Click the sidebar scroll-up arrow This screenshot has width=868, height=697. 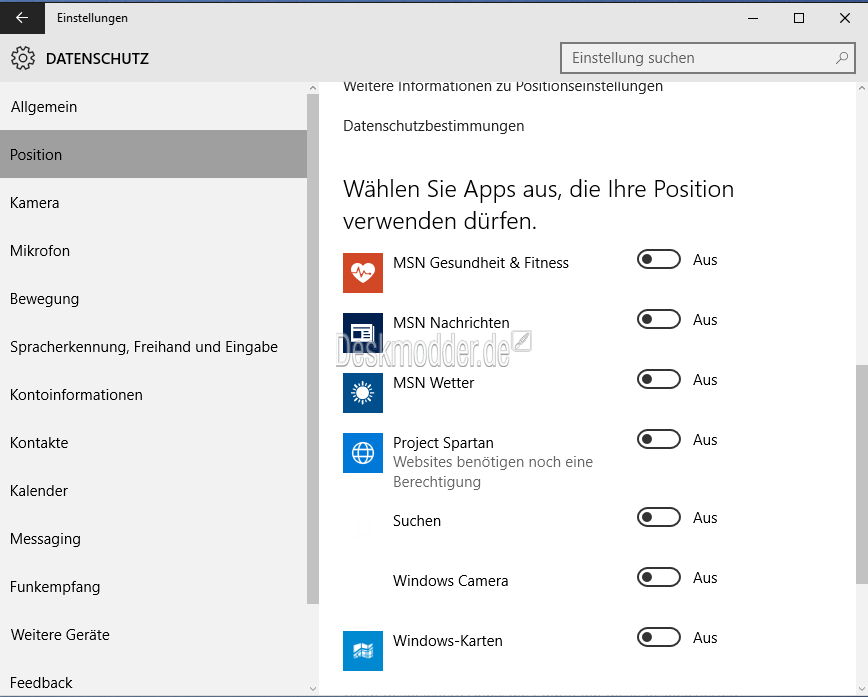click(313, 88)
